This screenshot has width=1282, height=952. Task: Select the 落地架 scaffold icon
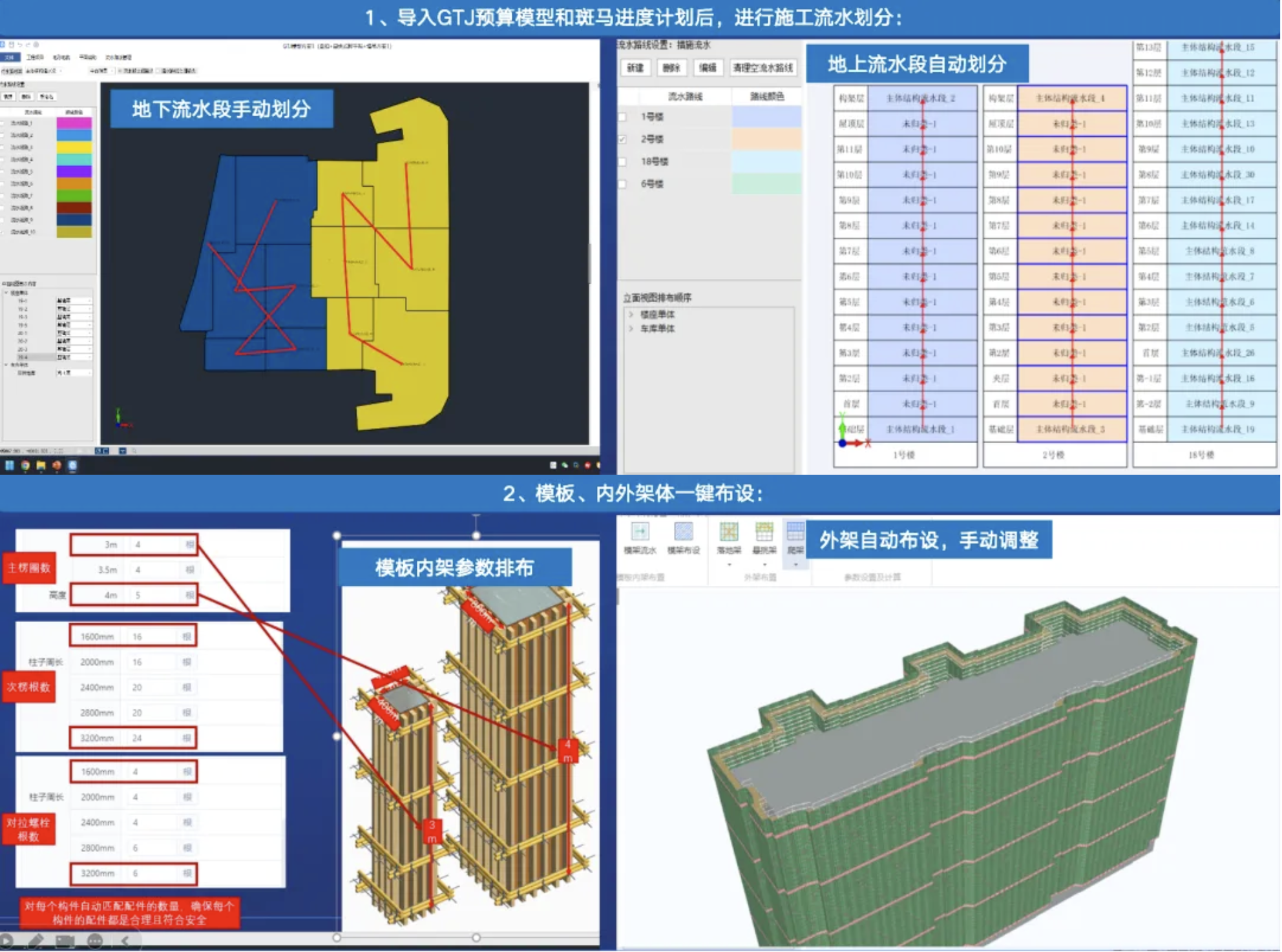(x=728, y=533)
